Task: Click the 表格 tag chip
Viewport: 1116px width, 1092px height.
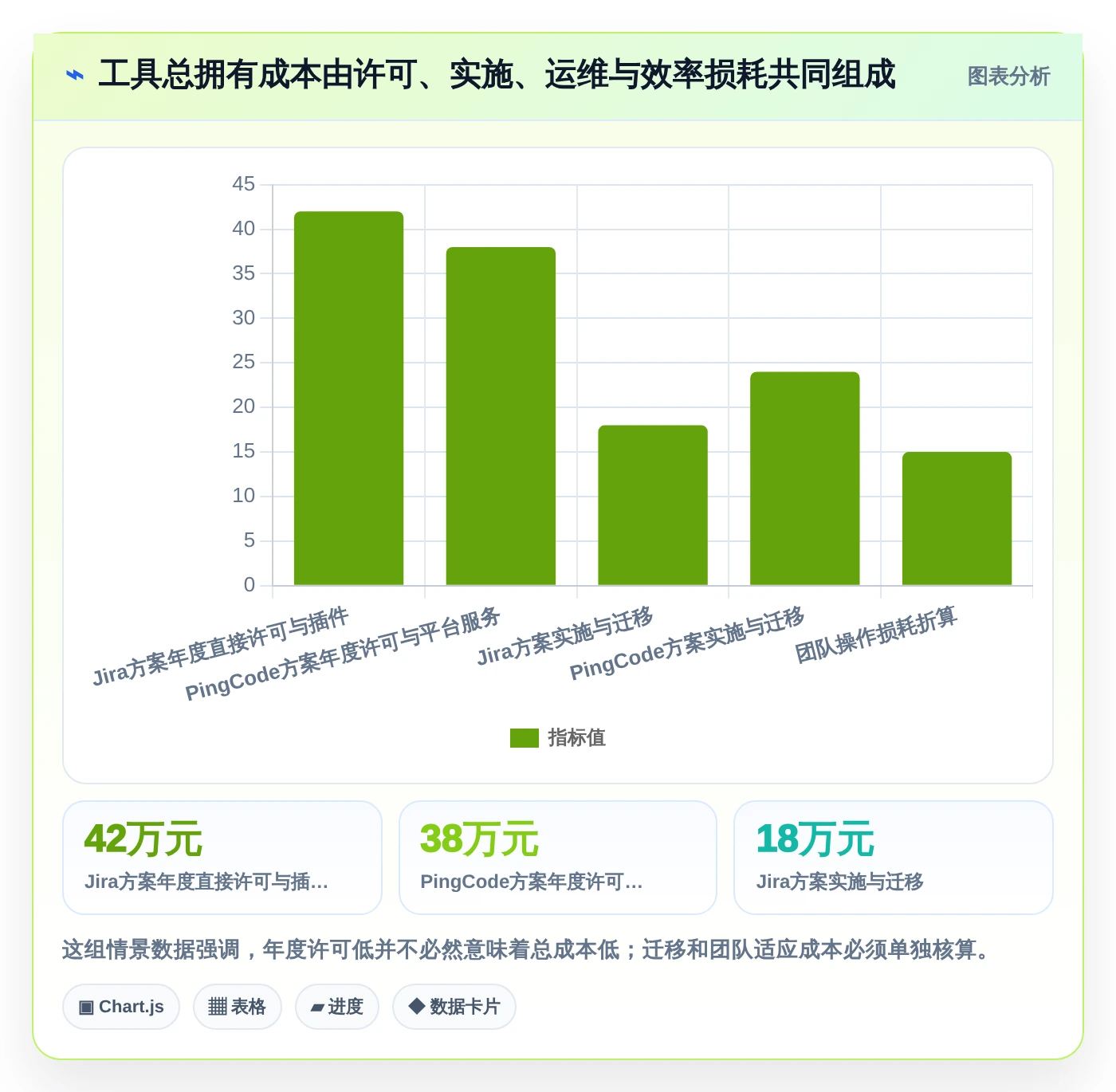Action: [x=238, y=1007]
